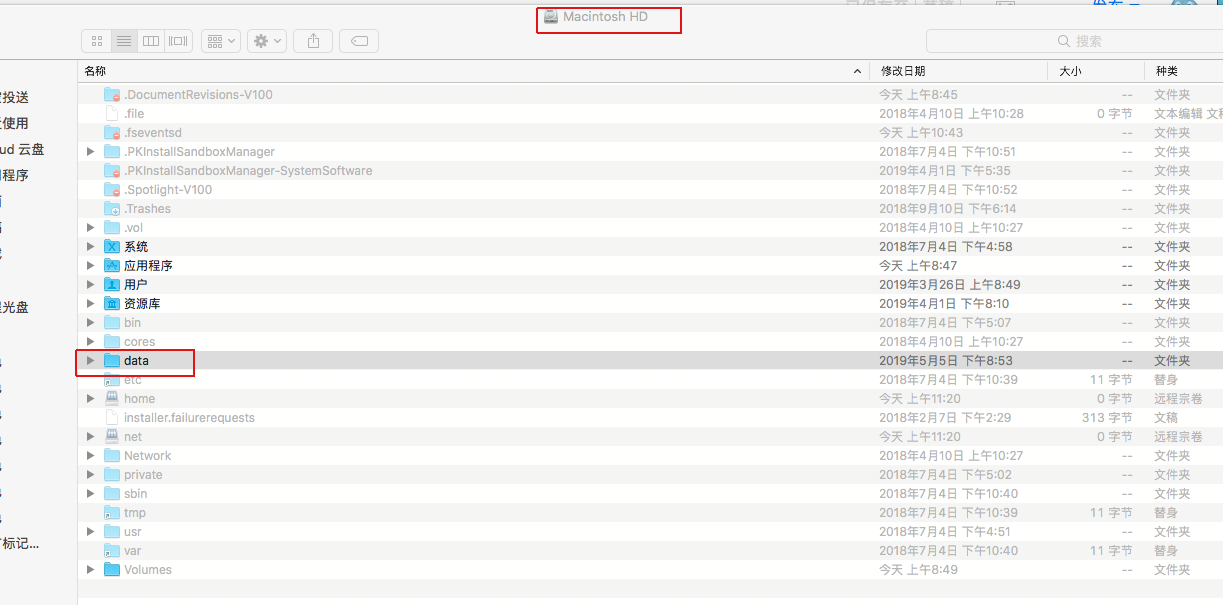
Task: Select the .vol folder name
Action: click(133, 228)
